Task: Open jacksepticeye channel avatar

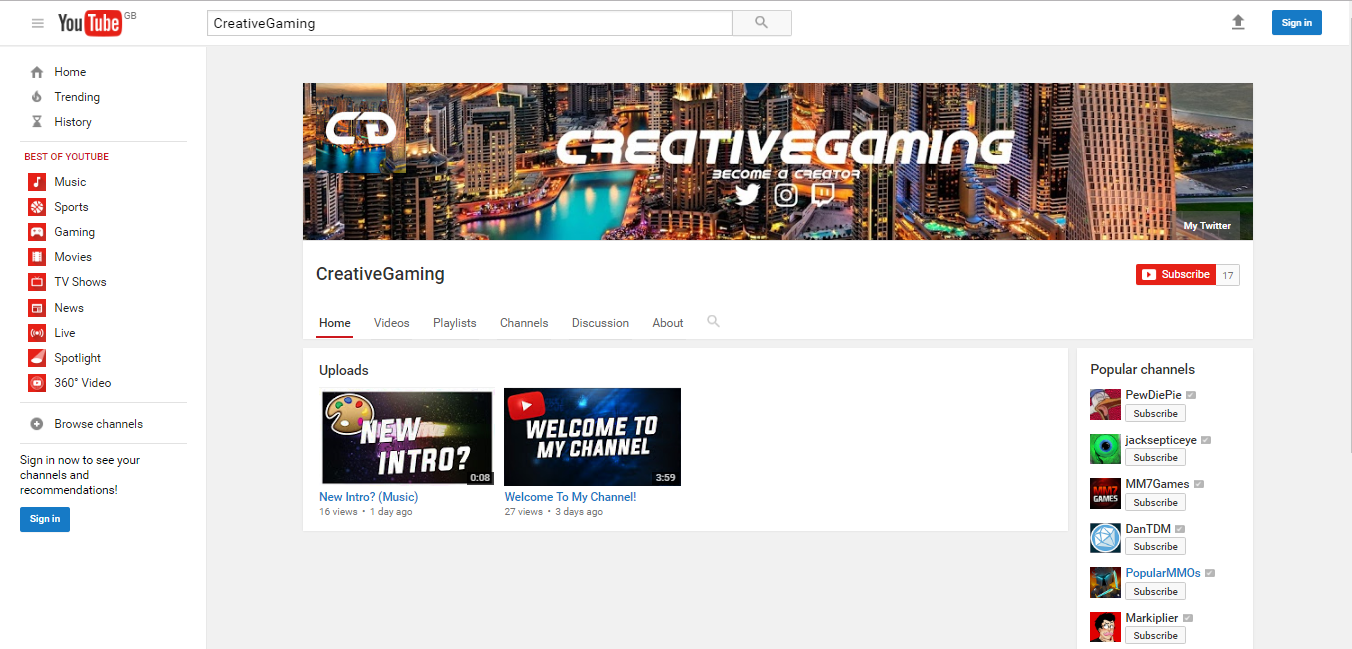Action: coord(1105,449)
